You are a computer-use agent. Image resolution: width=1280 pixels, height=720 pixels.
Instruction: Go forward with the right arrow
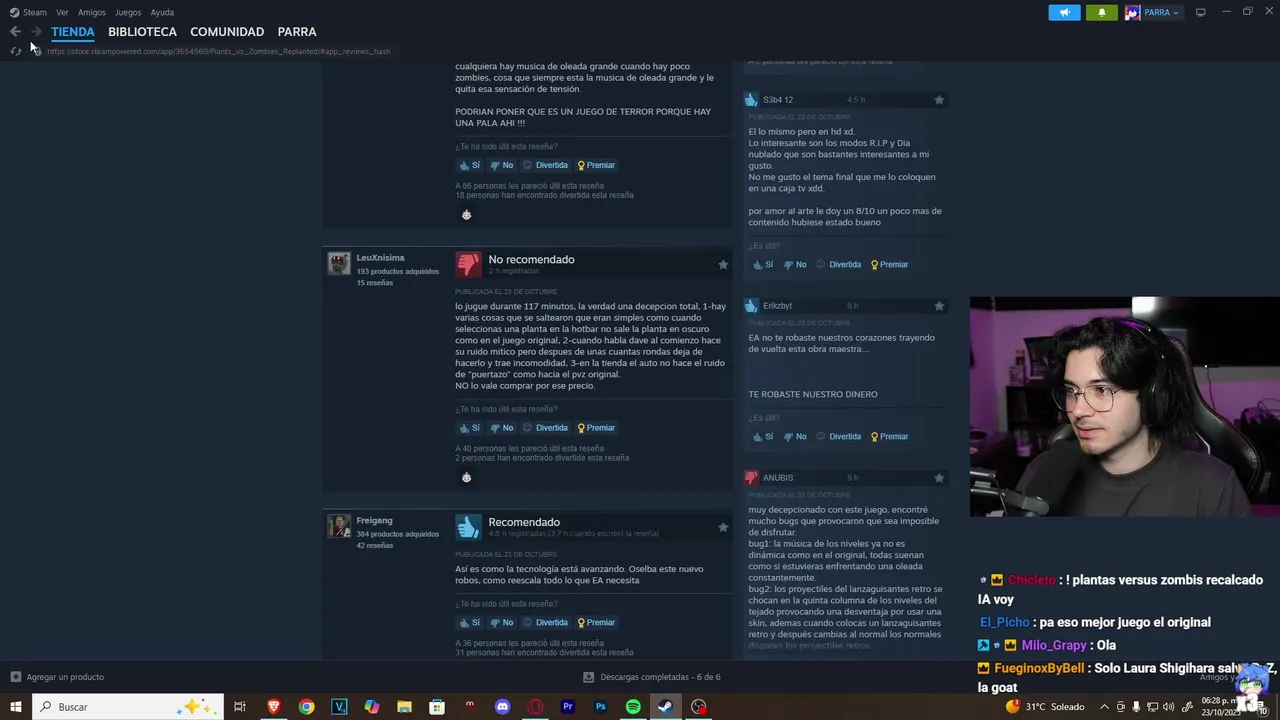pyautogui.click(x=36, y=32)
